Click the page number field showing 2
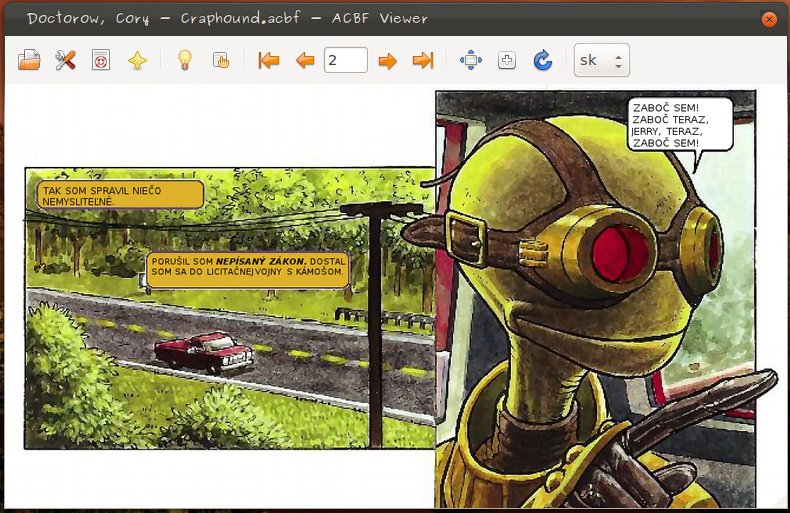The image size is (790, 513). click(346, 60)
